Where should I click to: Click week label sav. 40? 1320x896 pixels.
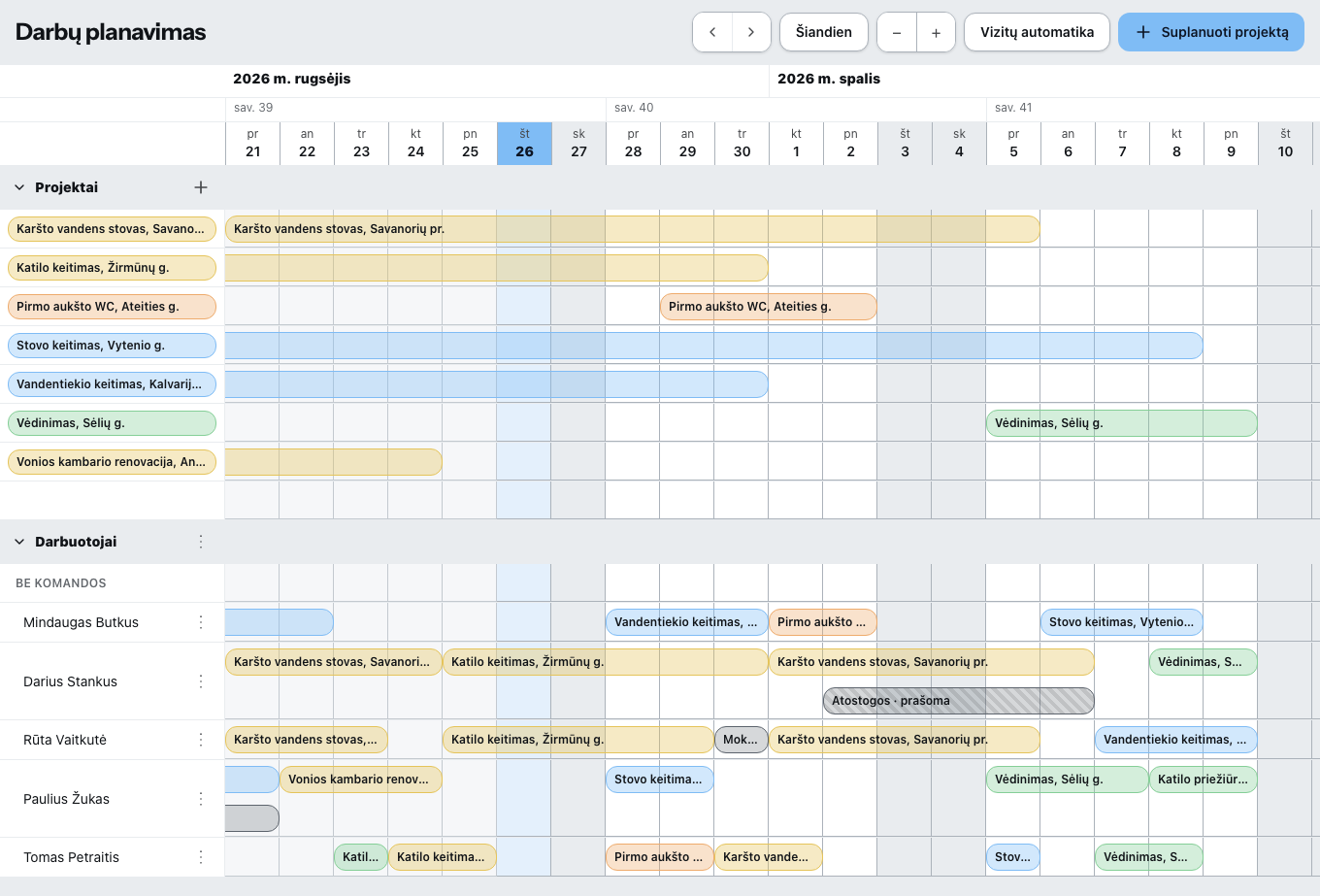point(634,108)
